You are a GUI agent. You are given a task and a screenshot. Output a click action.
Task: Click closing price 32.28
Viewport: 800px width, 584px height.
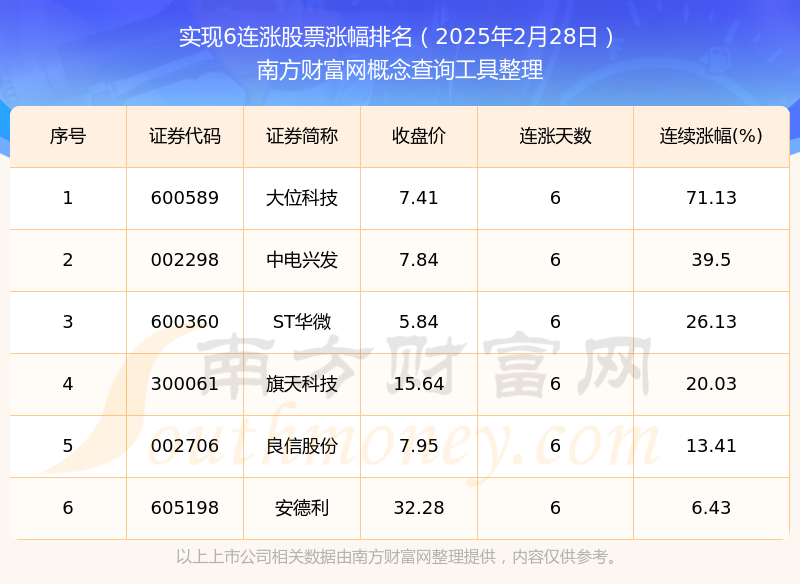point(419,508)
